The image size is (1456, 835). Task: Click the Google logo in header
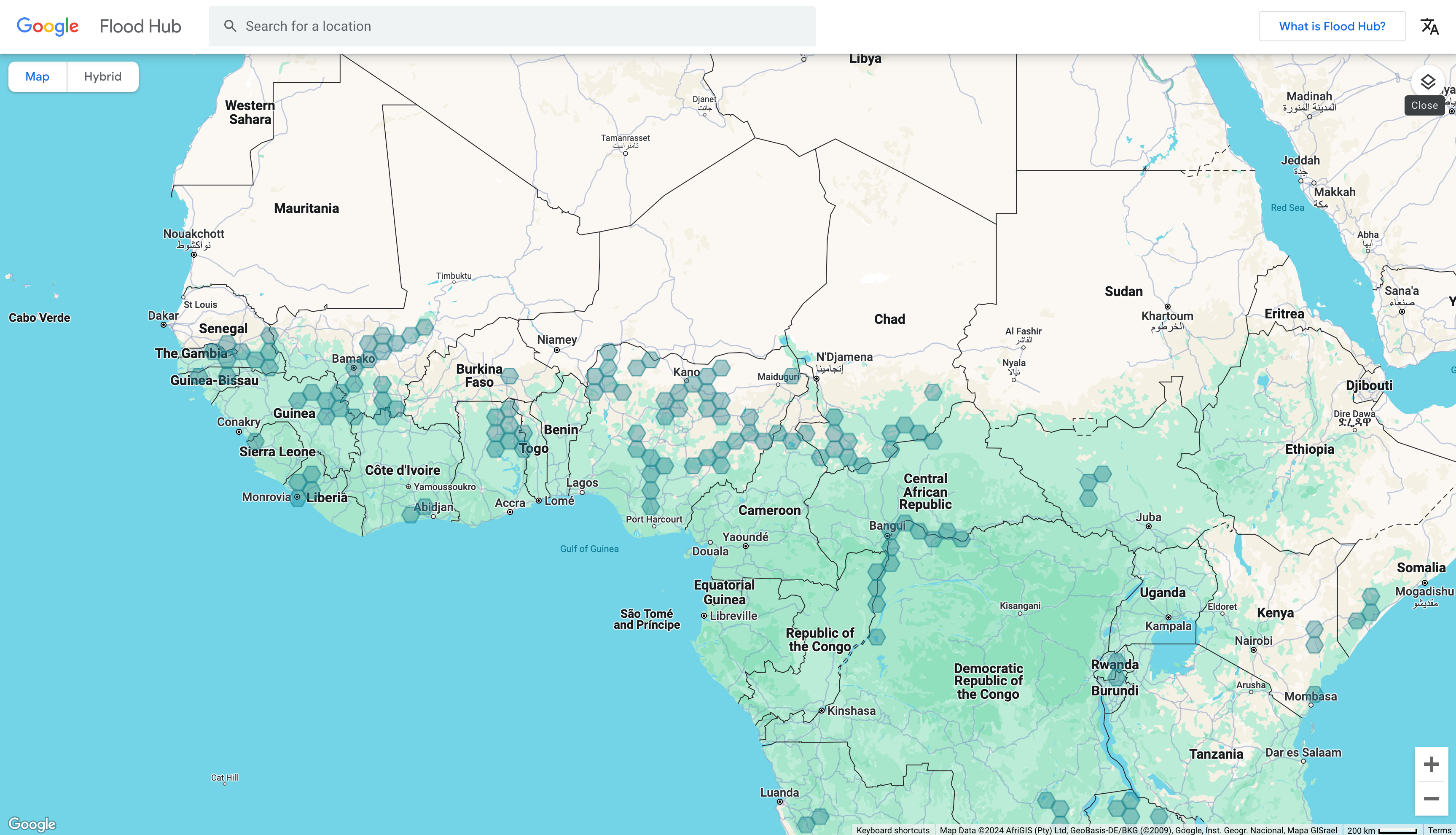point(48,27)
